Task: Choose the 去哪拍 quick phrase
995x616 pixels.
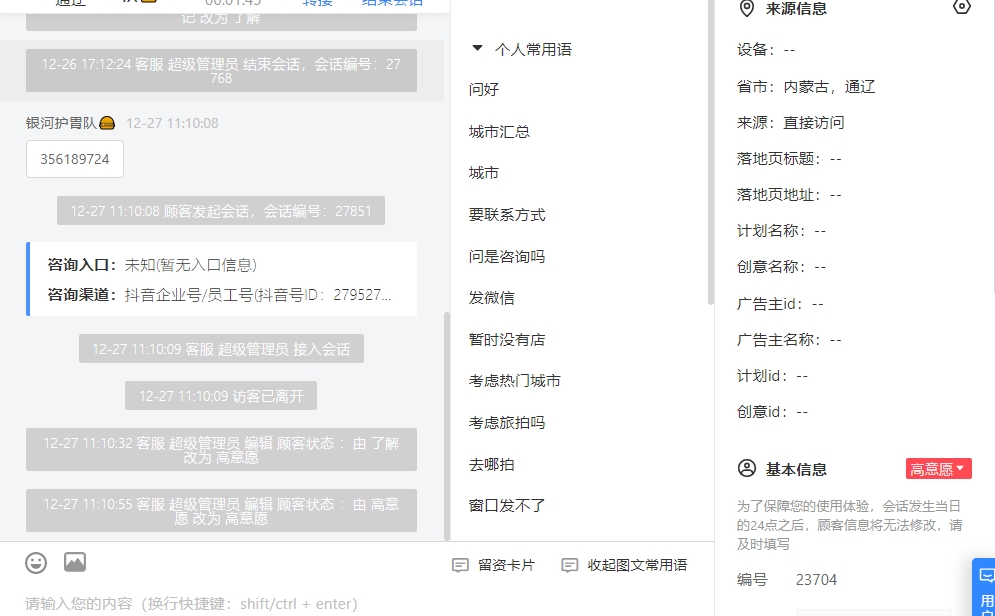Action: tap(492, 464)
